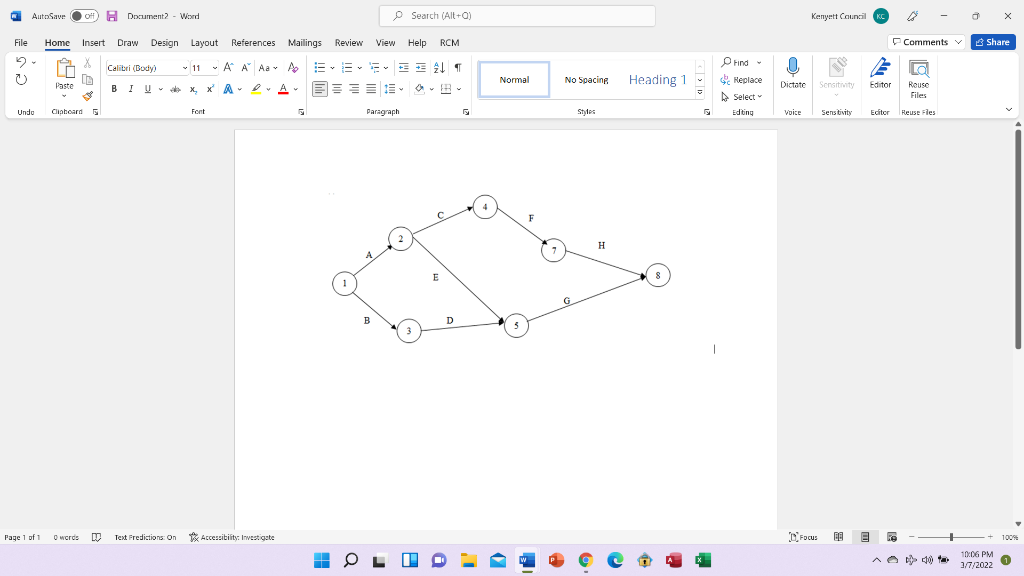Switch to the References tab
The image size is (1024, 576).
pyautogui.click(x=253, y=42)
